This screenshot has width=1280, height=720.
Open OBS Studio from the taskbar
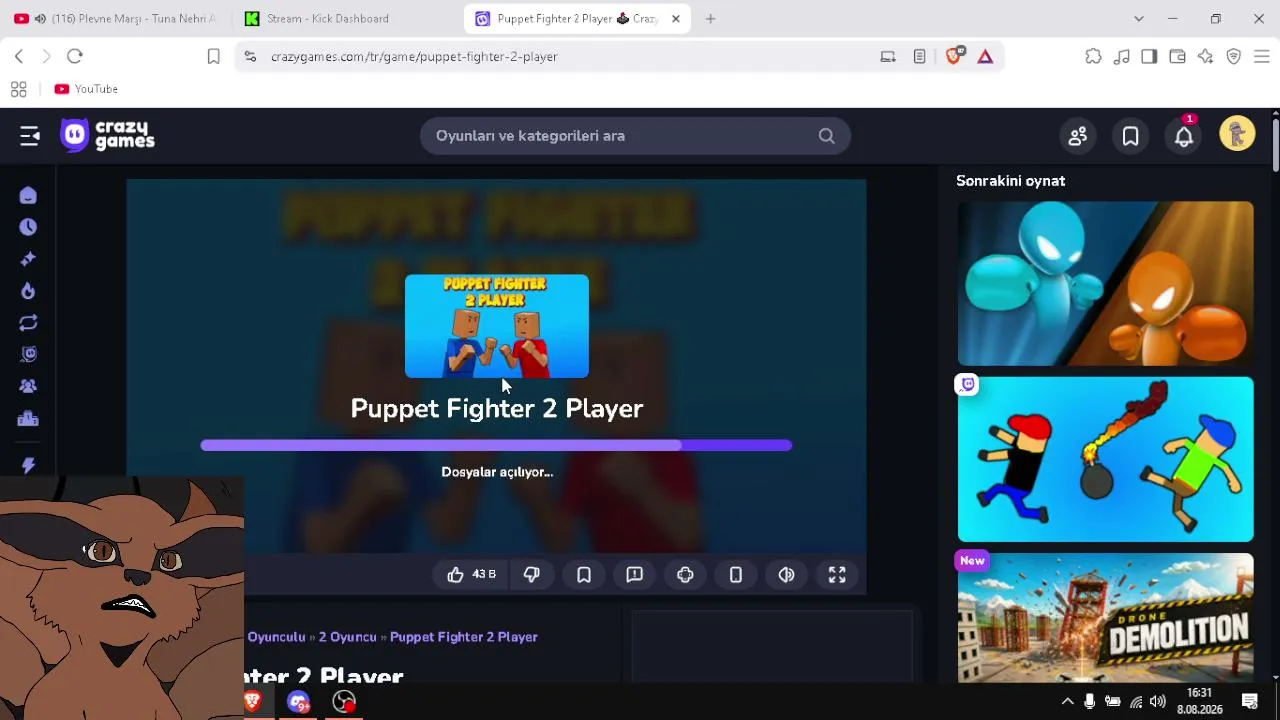[x=344, y=702]
